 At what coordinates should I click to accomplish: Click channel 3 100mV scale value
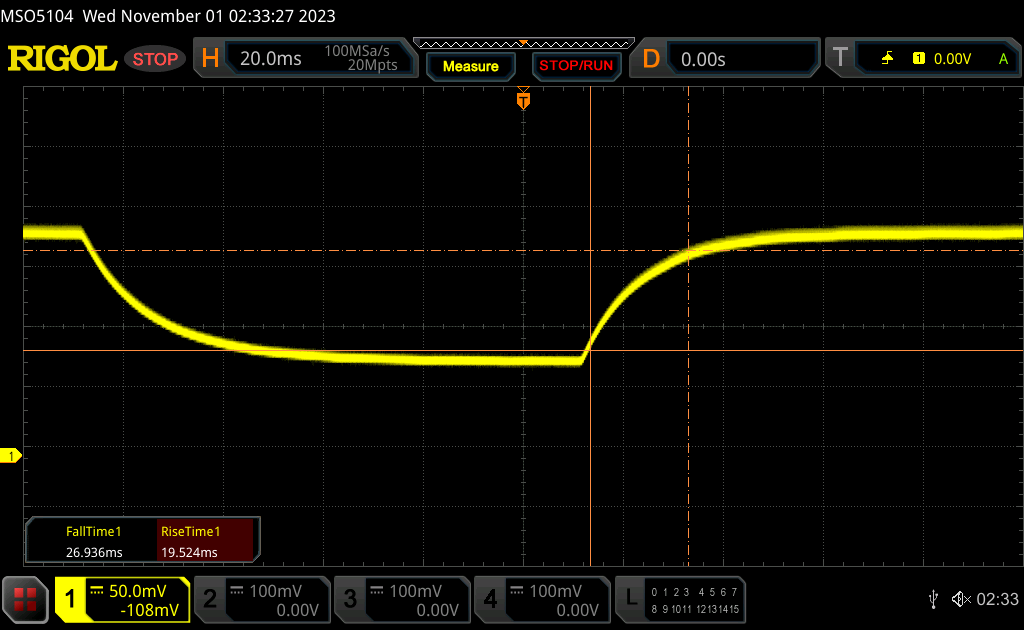pyautogui.click(x=416, y=591)
